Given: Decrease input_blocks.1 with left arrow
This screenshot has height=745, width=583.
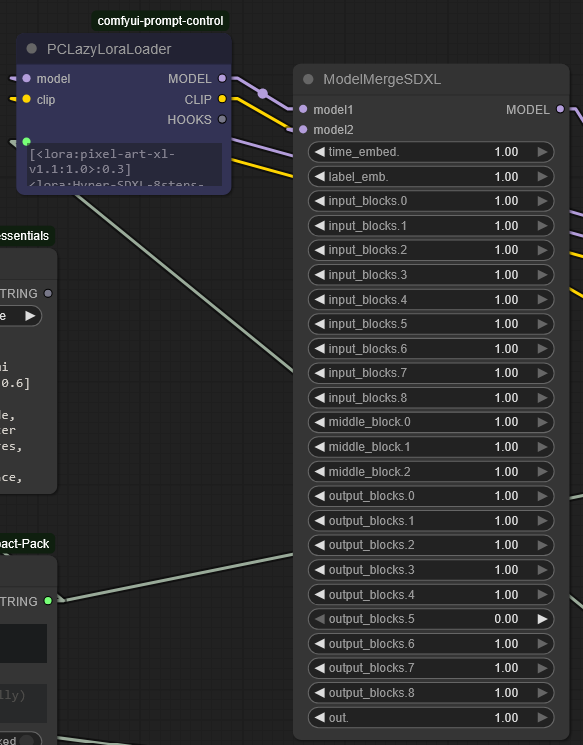Looking at the screenshot, I should pyautogui.click(x=319, y=226).
